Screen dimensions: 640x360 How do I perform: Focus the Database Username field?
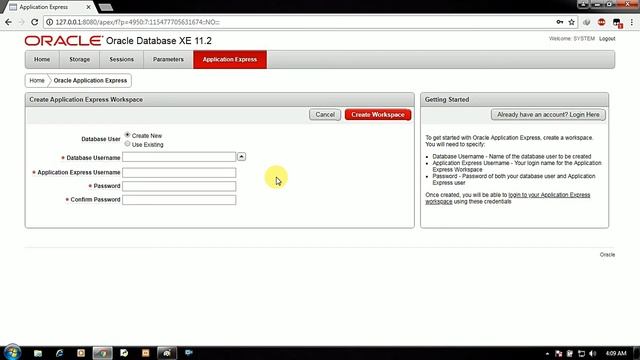pos(179,157)
